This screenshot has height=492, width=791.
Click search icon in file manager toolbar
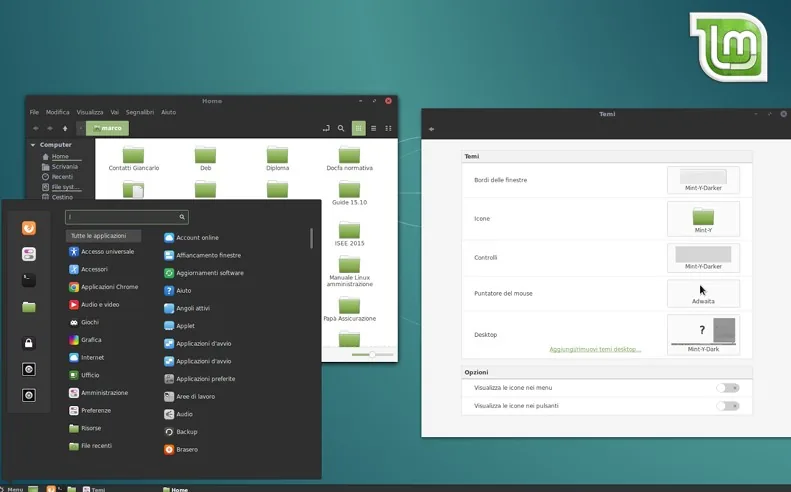coord(341,128)
